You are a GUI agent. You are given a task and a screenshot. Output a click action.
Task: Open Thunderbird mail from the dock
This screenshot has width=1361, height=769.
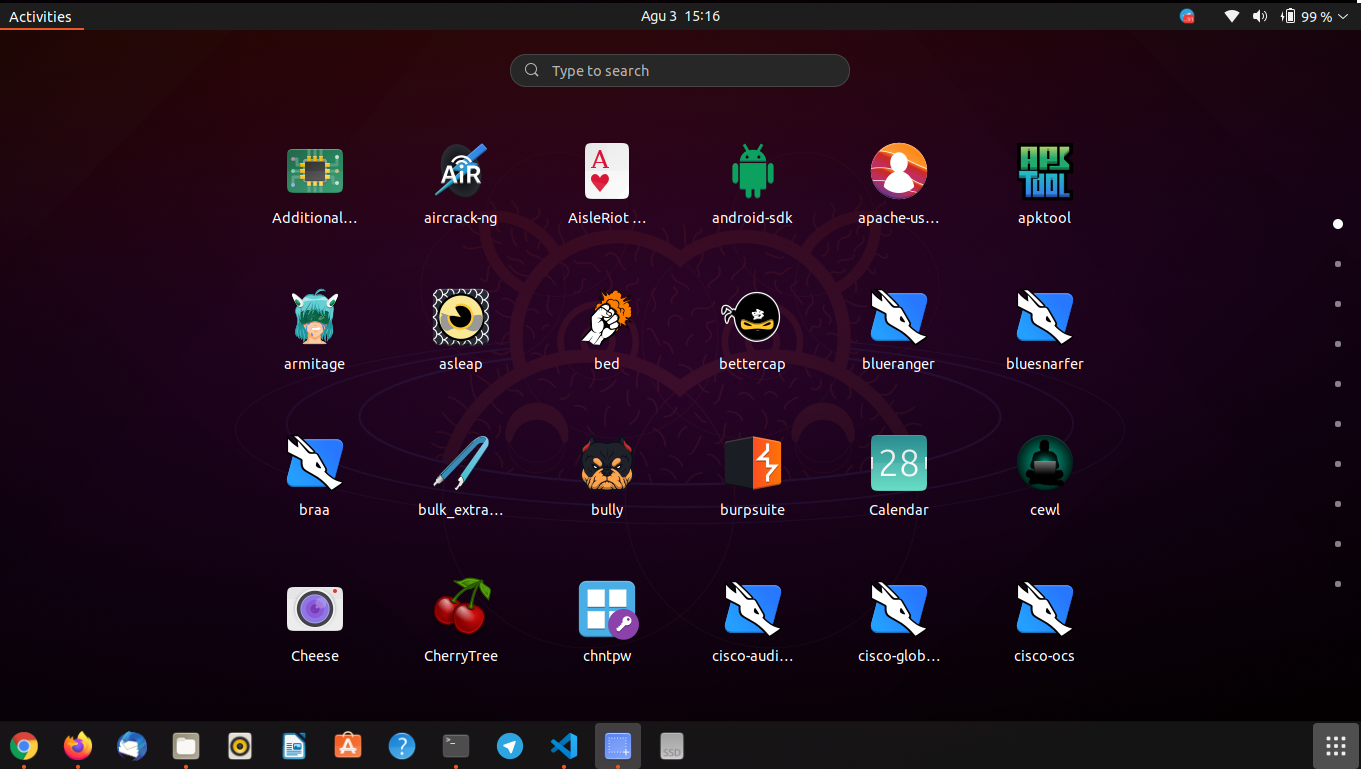point(131,745)
